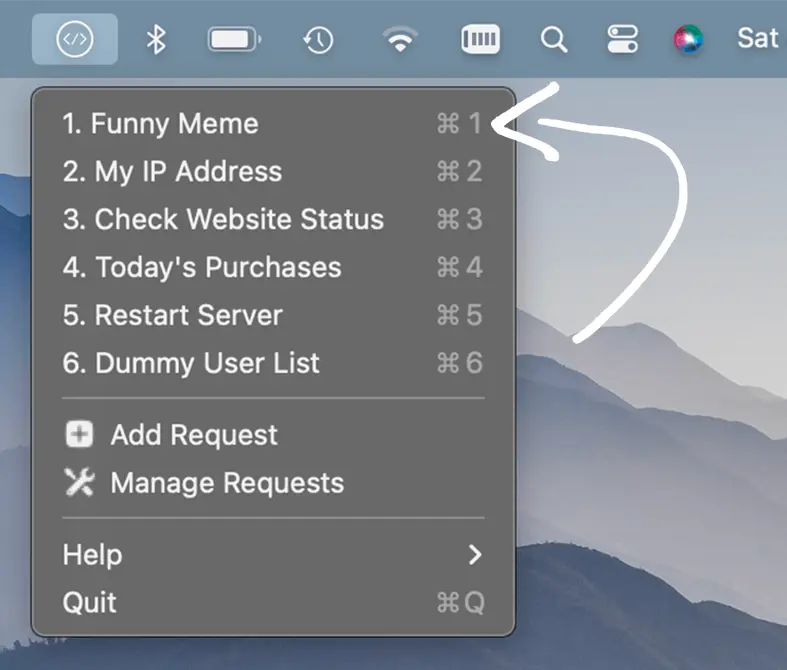Viewport: 787px width, 670px height.
Task: Open the Wi-Fi menu icon
Action: pos(400,39)
